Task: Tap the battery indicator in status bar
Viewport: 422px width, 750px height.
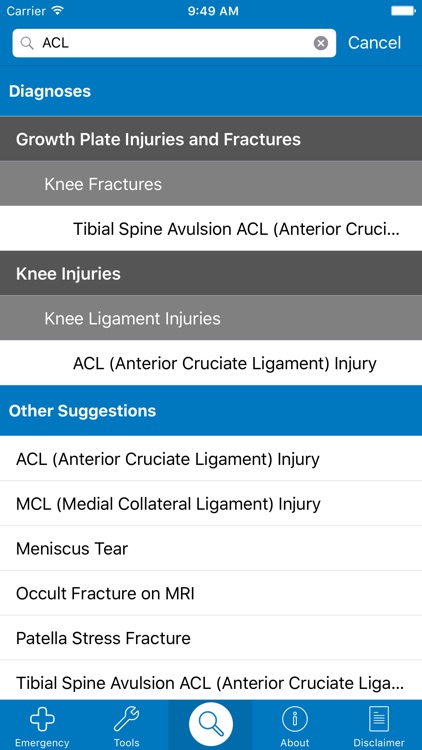Action: point(403,11)
